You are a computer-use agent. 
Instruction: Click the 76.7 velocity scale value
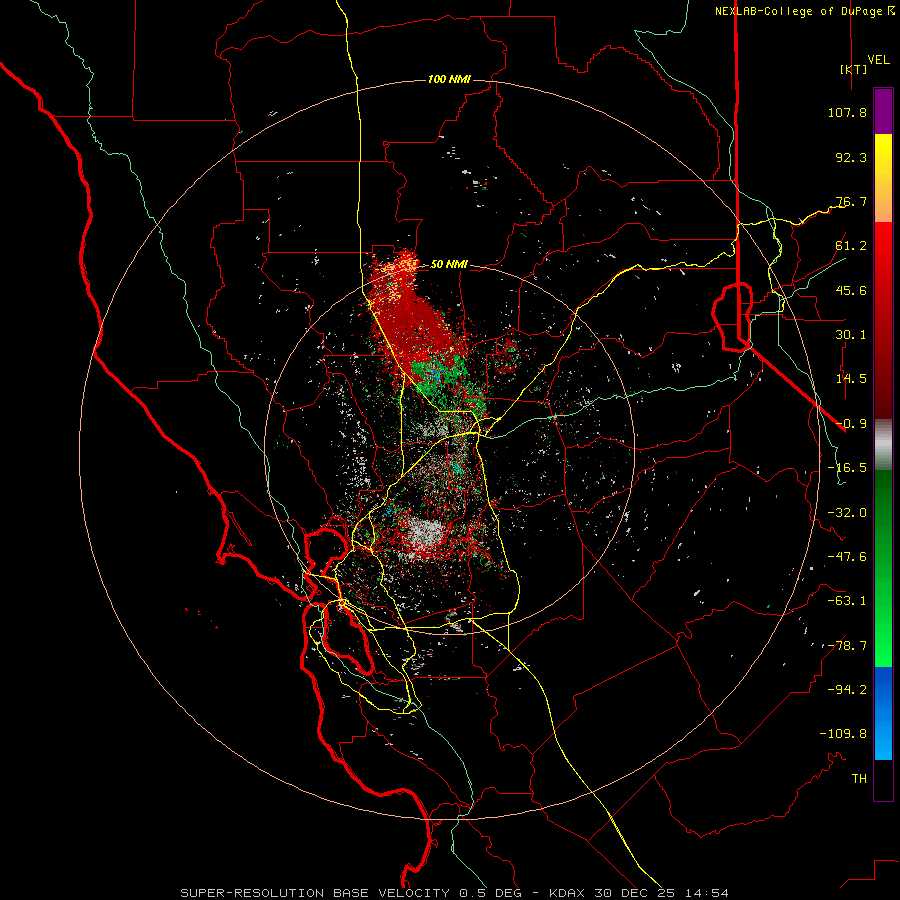pyautogui.click(x=851, y=201)
